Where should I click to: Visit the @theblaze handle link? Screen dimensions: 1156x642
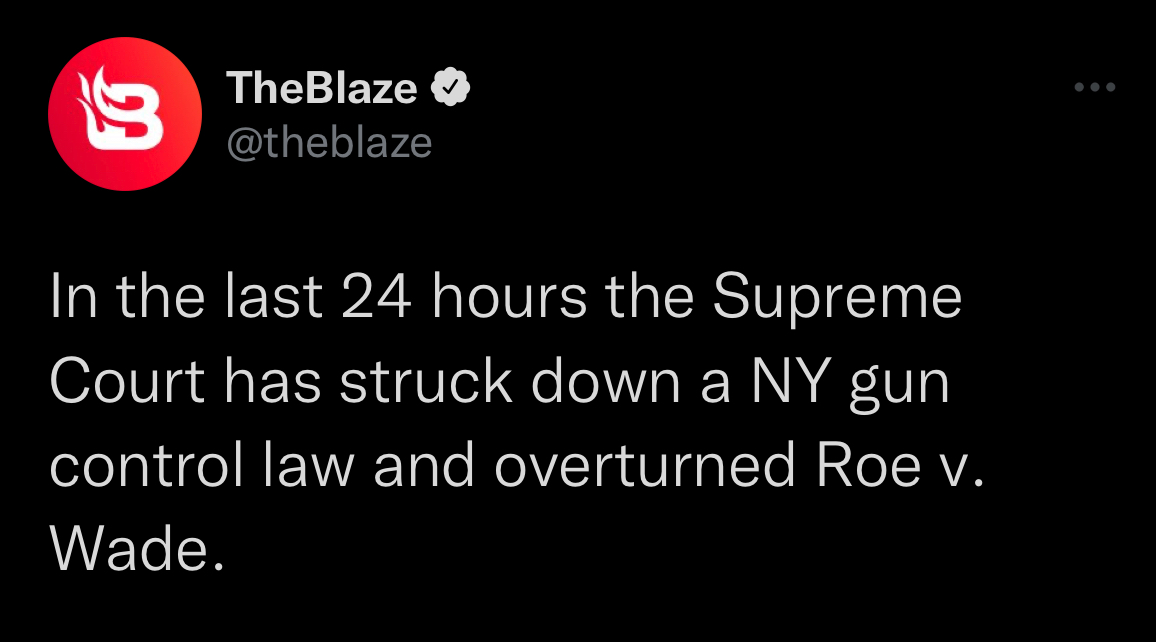click(329, 142)
